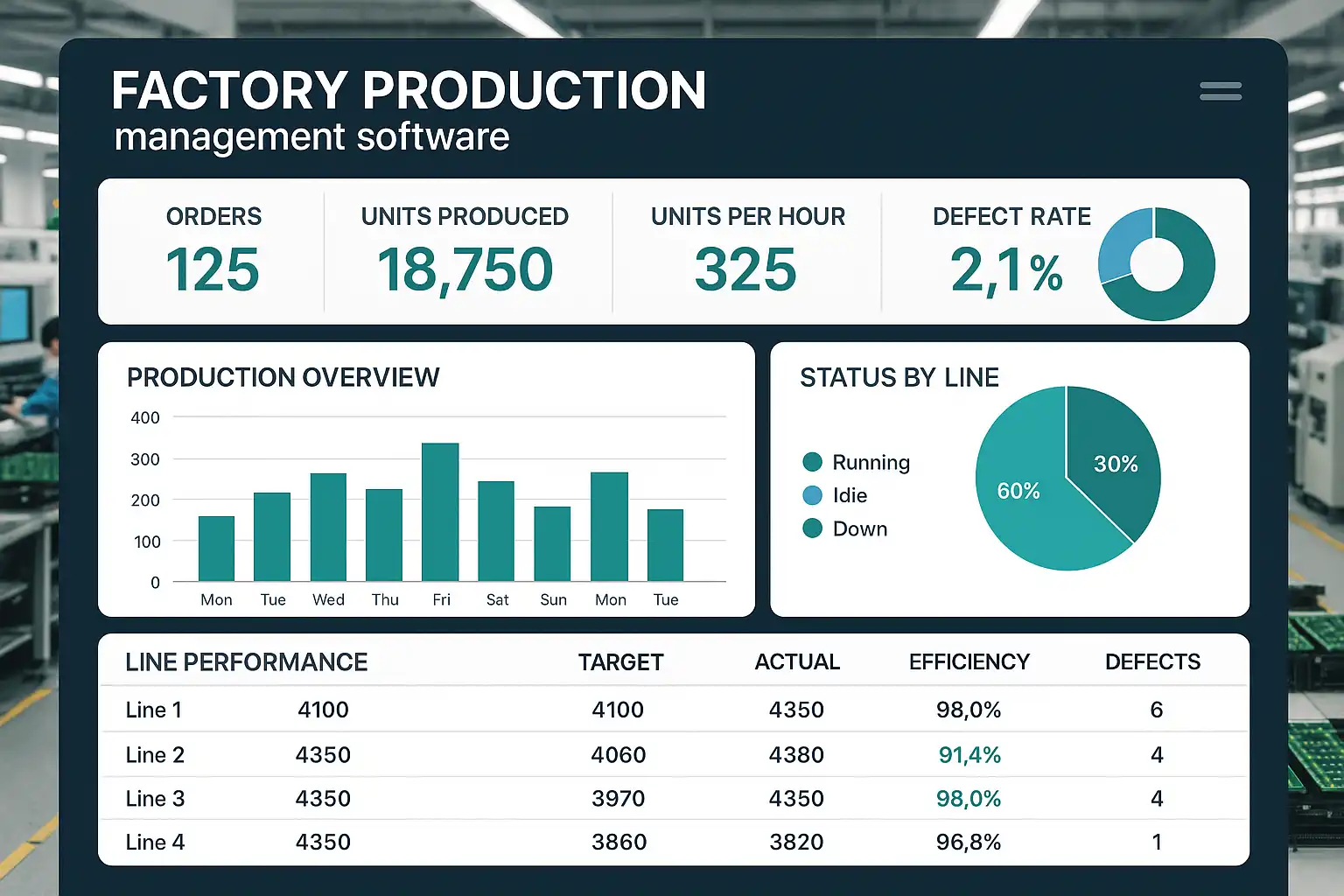Viewport: 1344px width, 896px height.
Task: Open the hamburger menu icon
Action: [1221, 91]
